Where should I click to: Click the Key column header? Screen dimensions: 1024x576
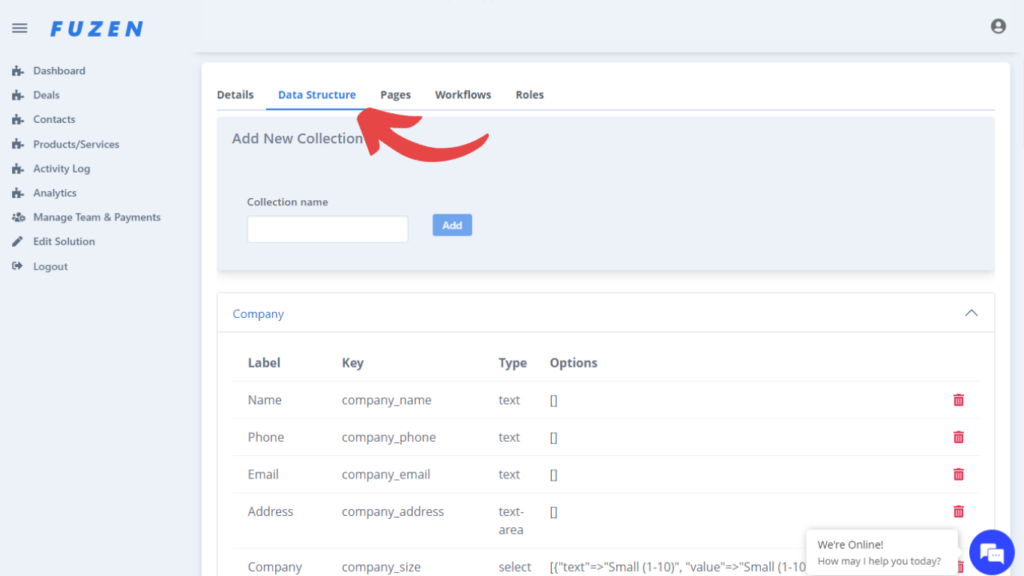[x=353, y=362]
